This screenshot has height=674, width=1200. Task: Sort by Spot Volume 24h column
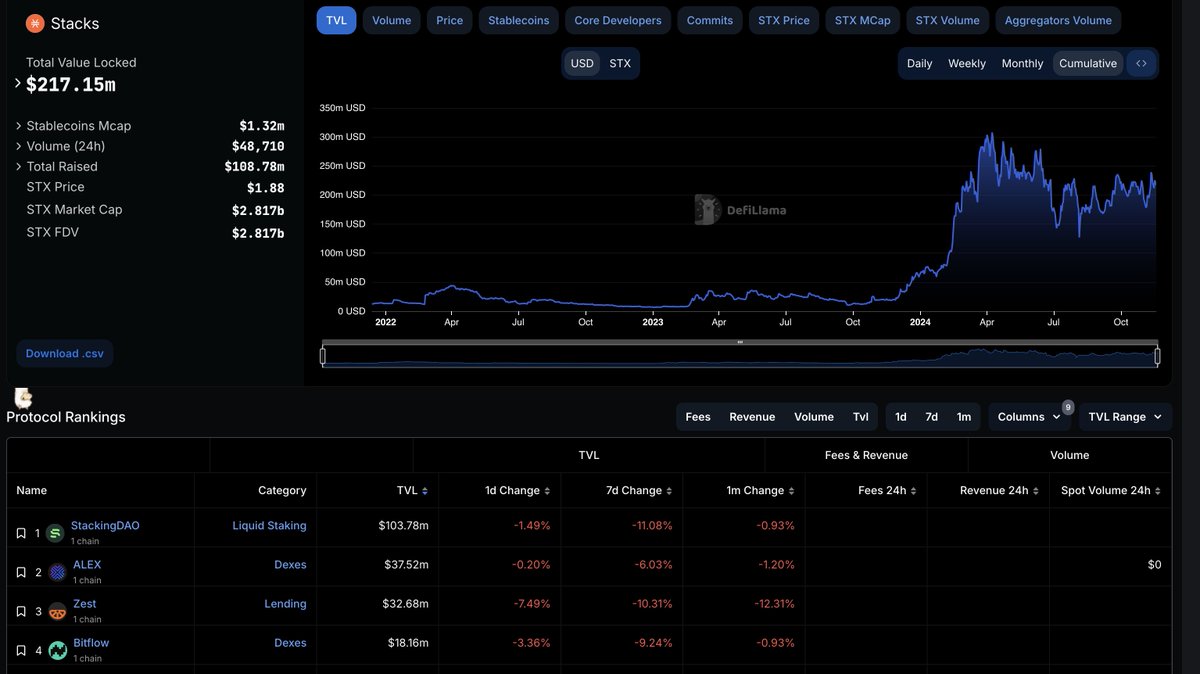tap(1157, 491)
